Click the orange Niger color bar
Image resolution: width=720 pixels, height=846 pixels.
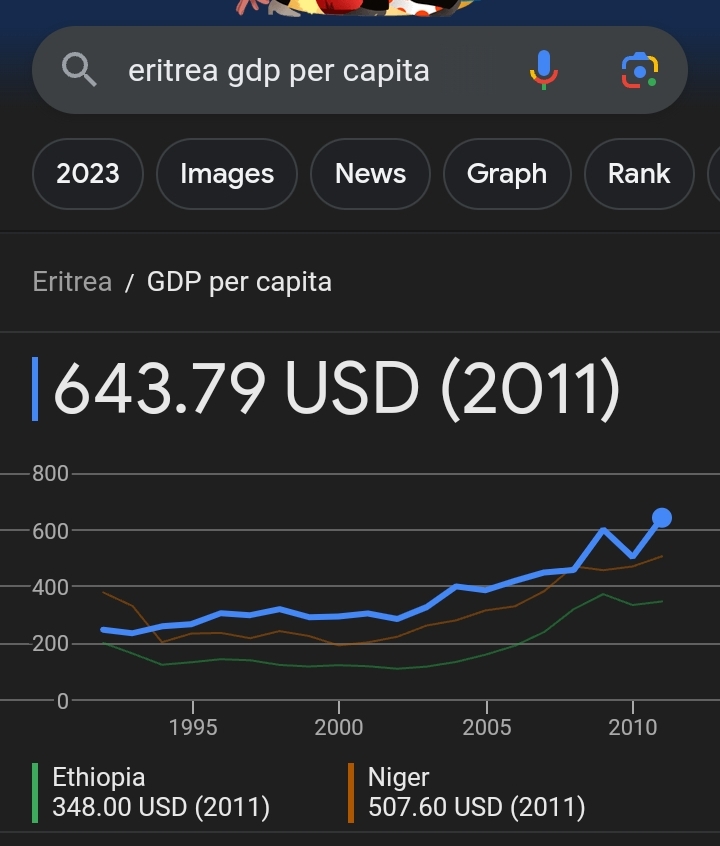351,793
